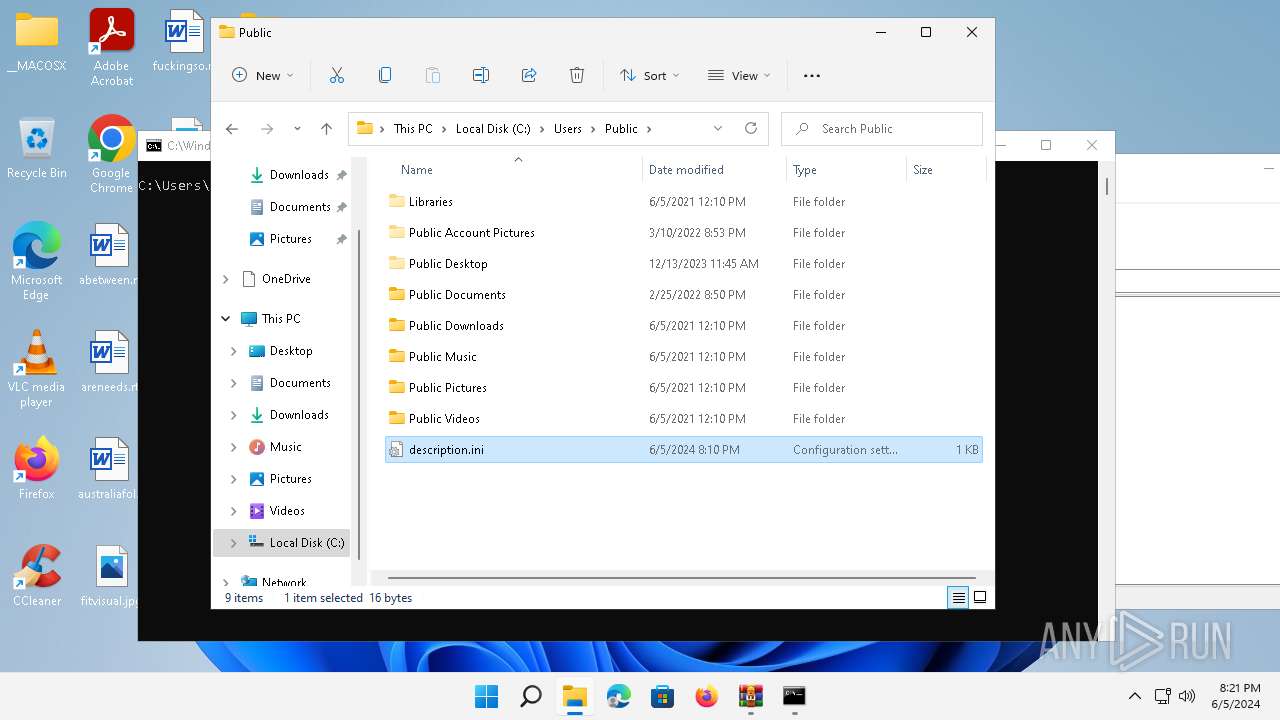Click This PC breadcrumb segment
This screenshot has width=1280, height=720.
click(x=413, y=129)
